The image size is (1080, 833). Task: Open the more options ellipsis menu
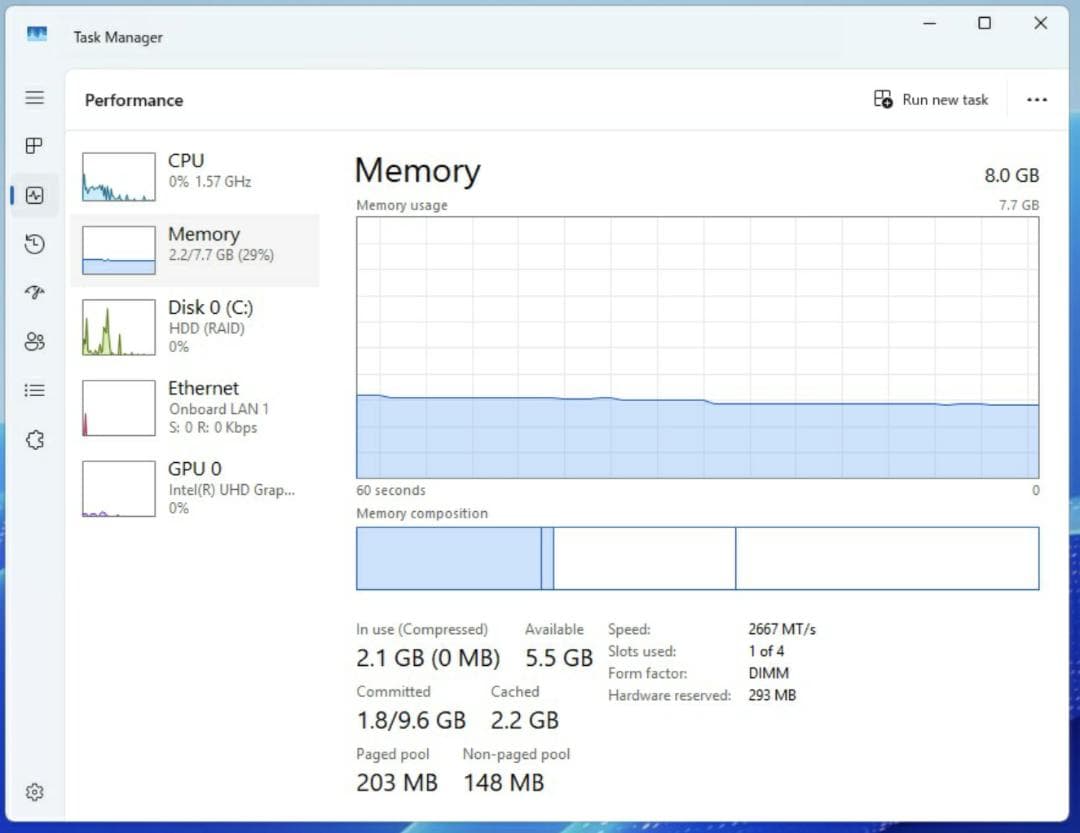point(1037,99)
